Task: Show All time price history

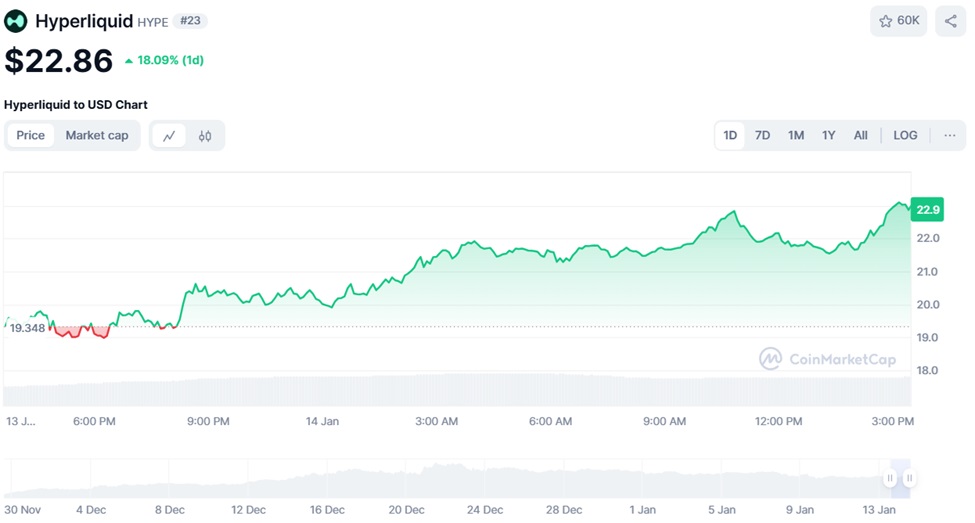Action: tap(860, 135)
